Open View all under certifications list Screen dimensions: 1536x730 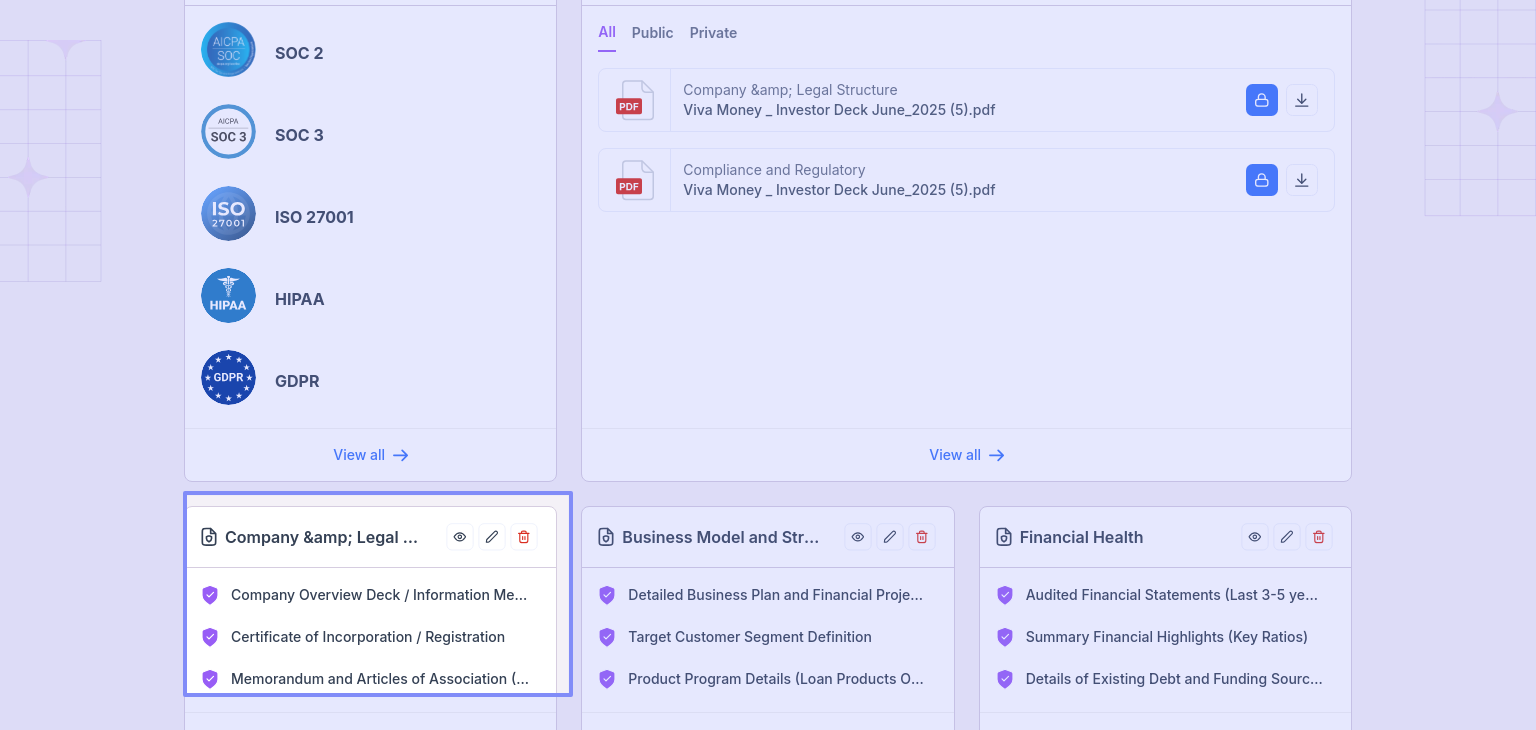click(x=370, y=455)
